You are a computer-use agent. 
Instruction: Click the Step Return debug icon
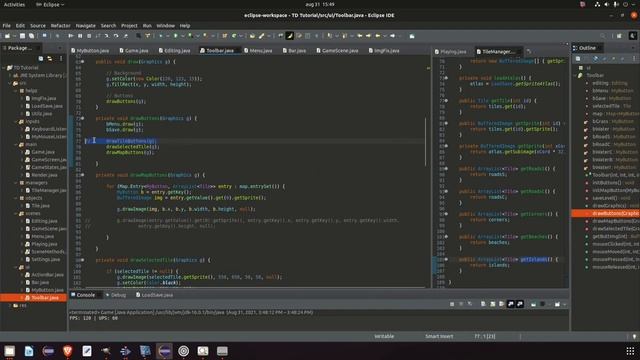(126, 36)
